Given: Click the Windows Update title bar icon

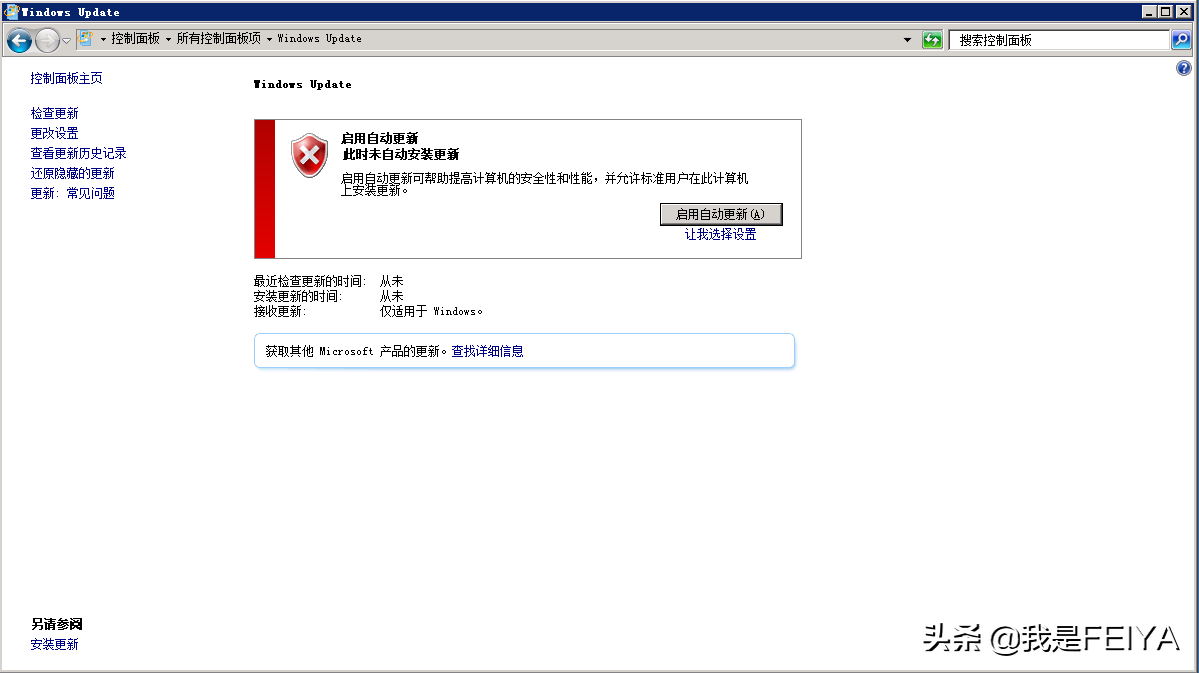Looking at the screenshot, I should coord(11,11).
